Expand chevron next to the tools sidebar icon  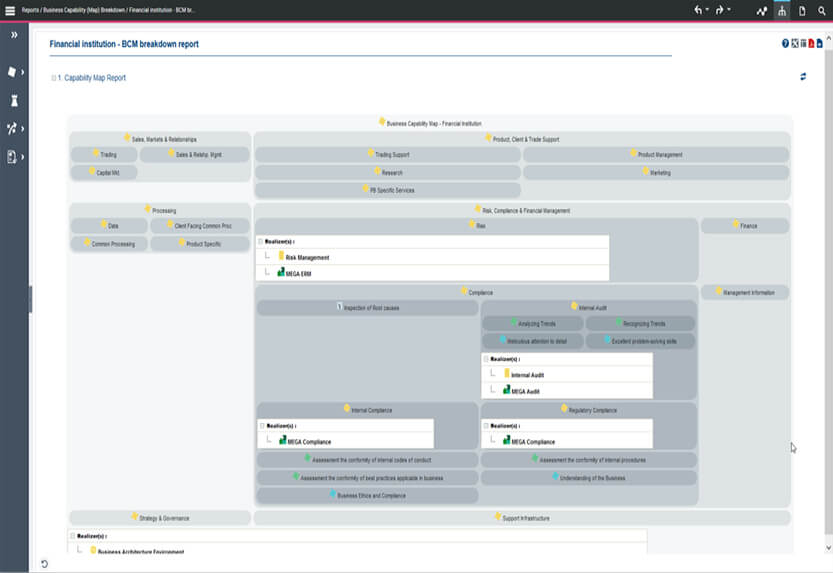(22, 129)
